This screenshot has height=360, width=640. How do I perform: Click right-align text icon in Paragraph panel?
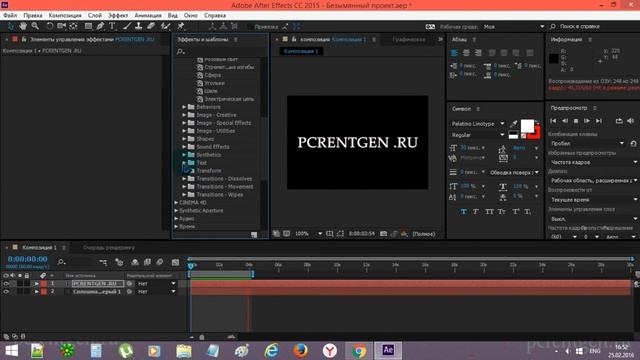click(x=478, y=53)
